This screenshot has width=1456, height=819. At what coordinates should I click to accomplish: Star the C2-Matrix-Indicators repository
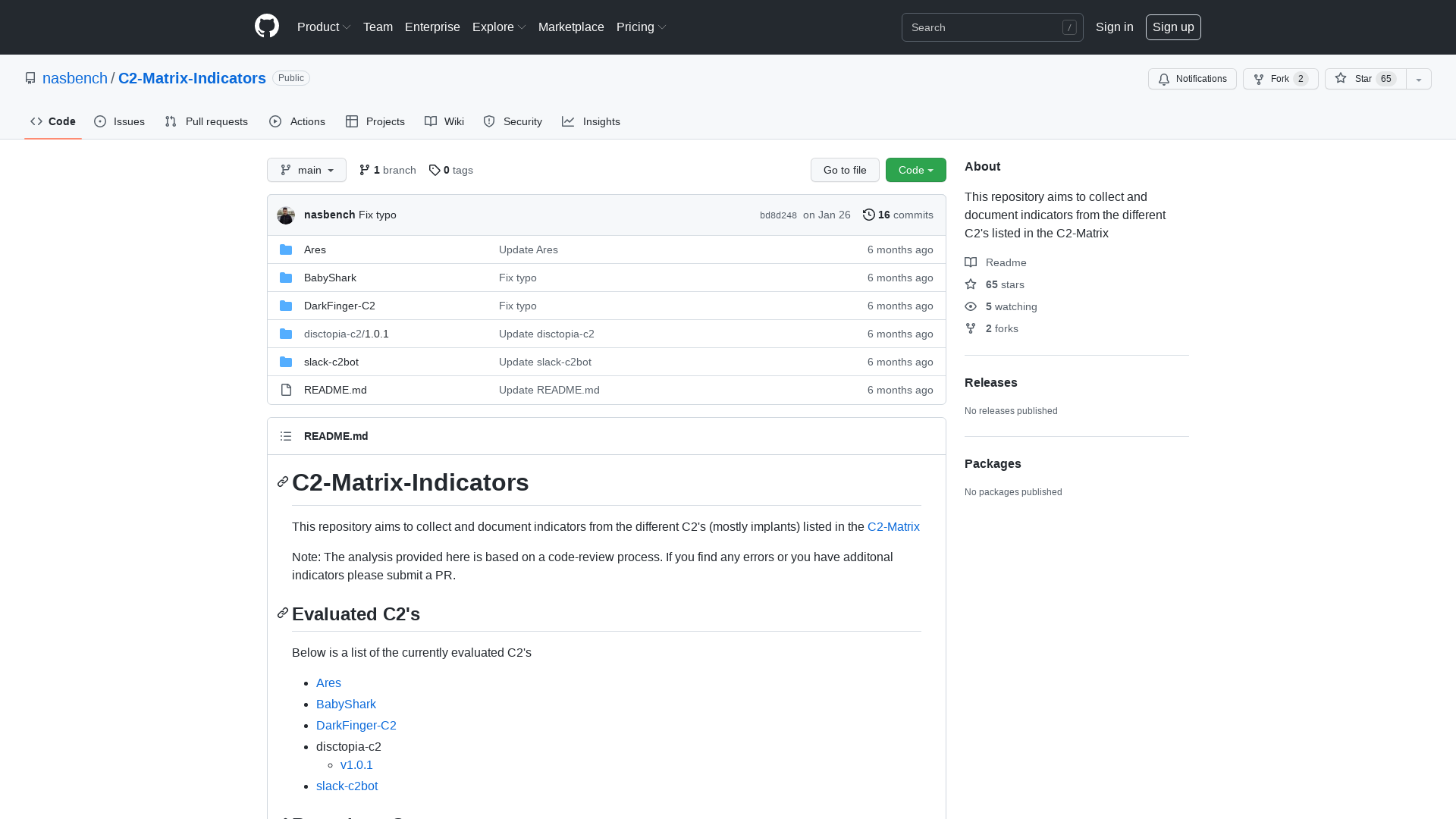point(1365,79)
